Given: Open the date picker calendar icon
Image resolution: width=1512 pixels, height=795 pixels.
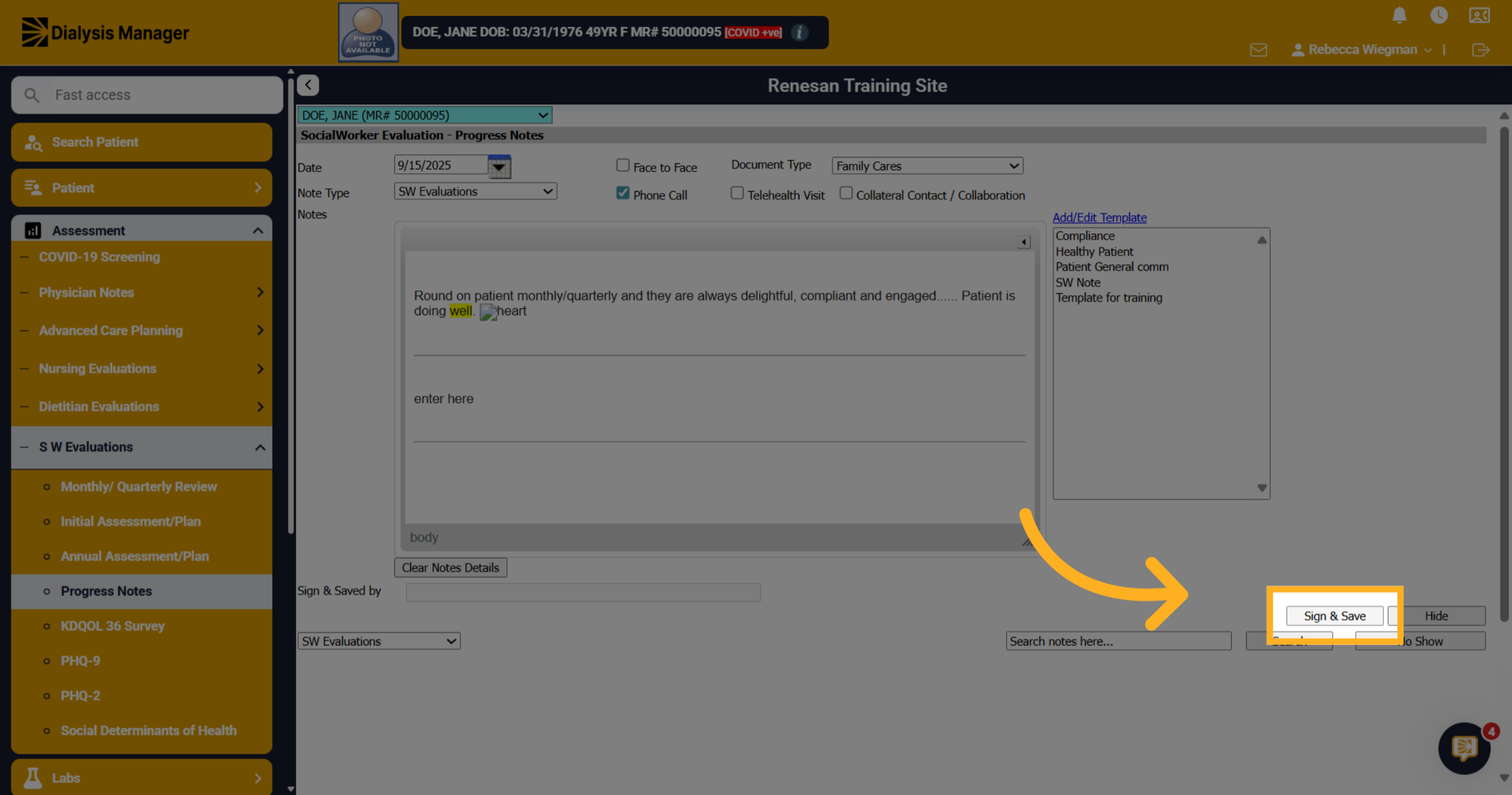Looking at the screenshot, I should coord(499,166).
